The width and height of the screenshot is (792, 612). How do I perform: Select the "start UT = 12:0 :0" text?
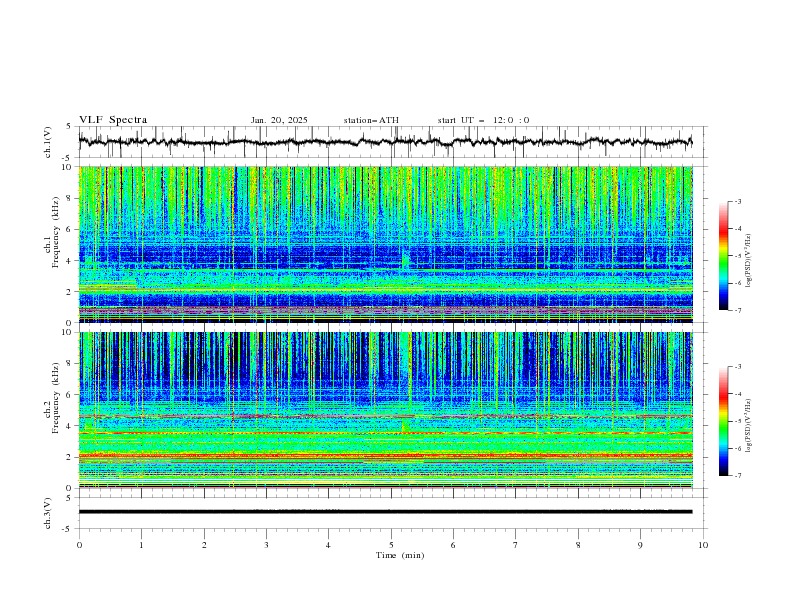483,120
